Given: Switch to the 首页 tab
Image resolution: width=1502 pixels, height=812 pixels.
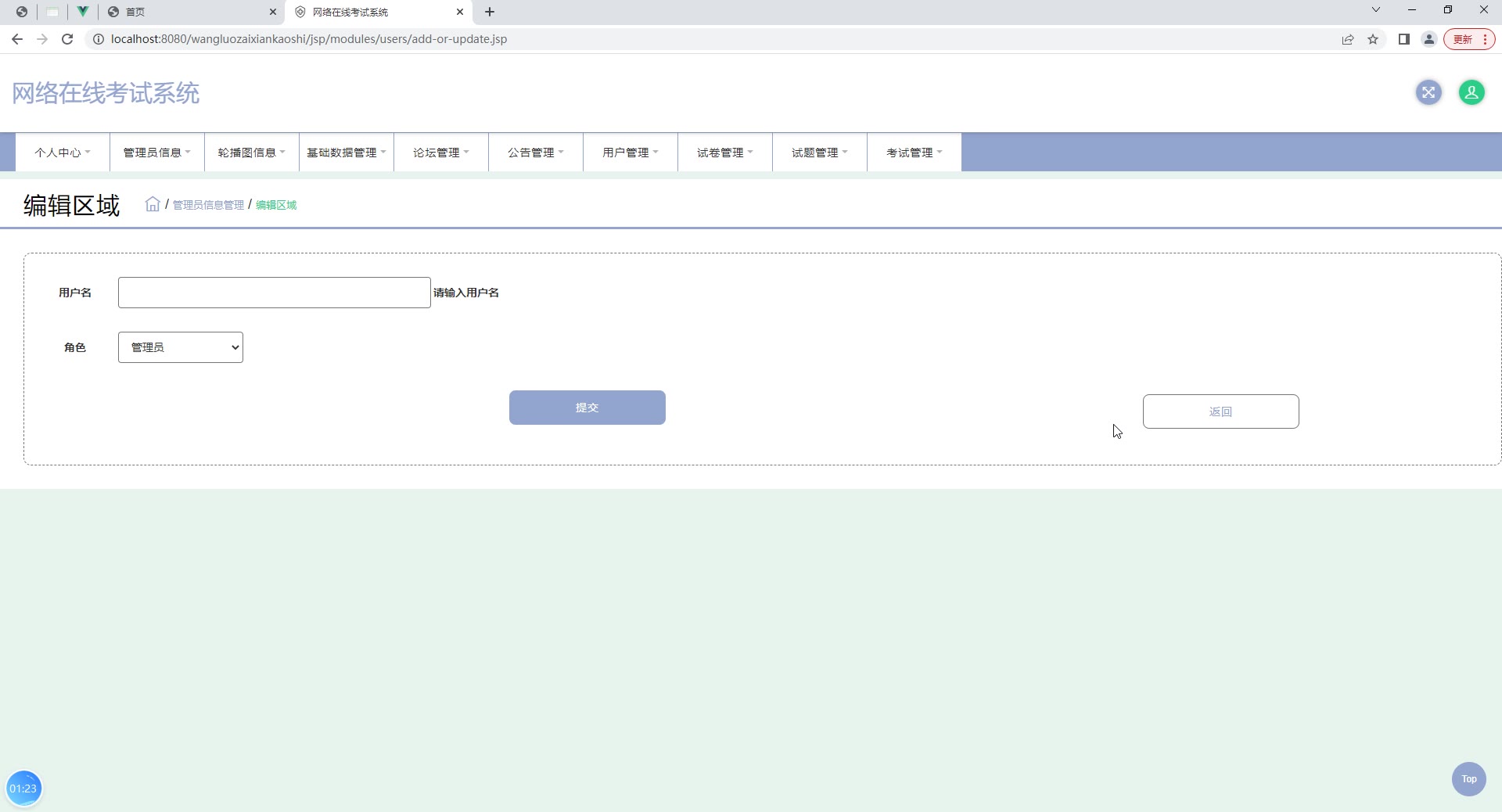Looking at the screenshot, I should click(x=192, y=12).
